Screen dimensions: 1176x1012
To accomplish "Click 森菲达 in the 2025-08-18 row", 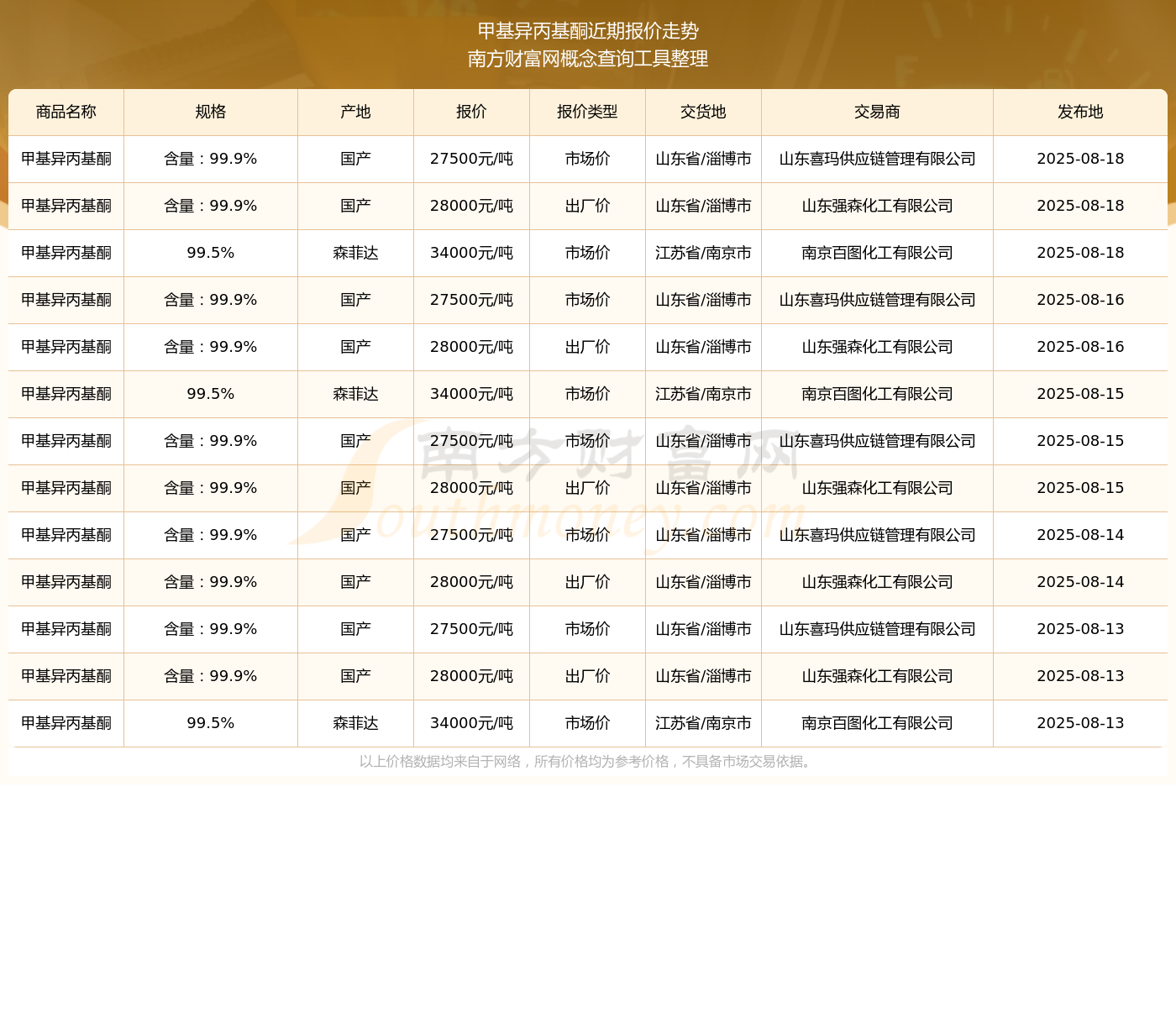I will [x=356, y=253].
